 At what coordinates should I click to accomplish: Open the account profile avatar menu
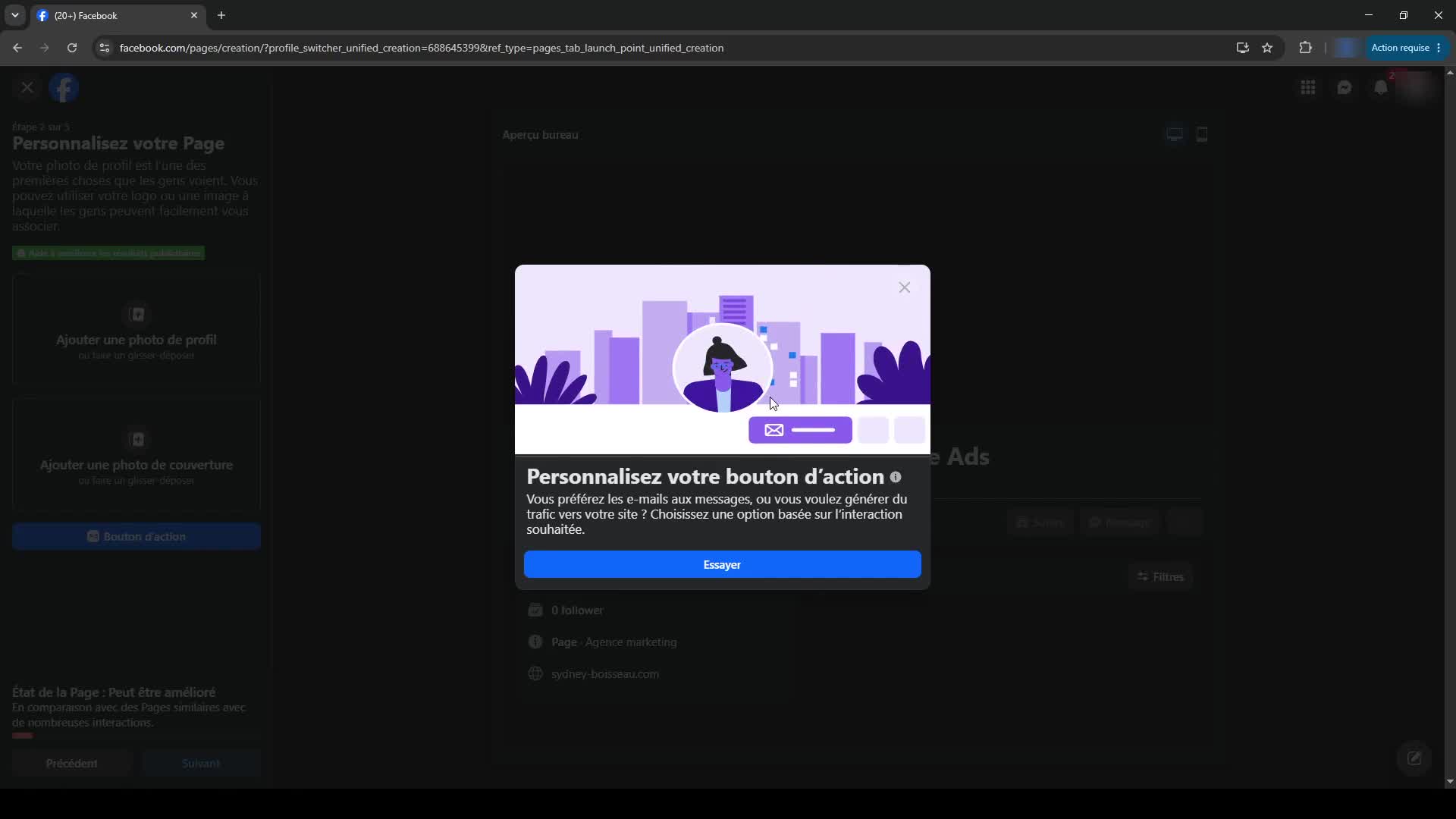[1417, 87]
